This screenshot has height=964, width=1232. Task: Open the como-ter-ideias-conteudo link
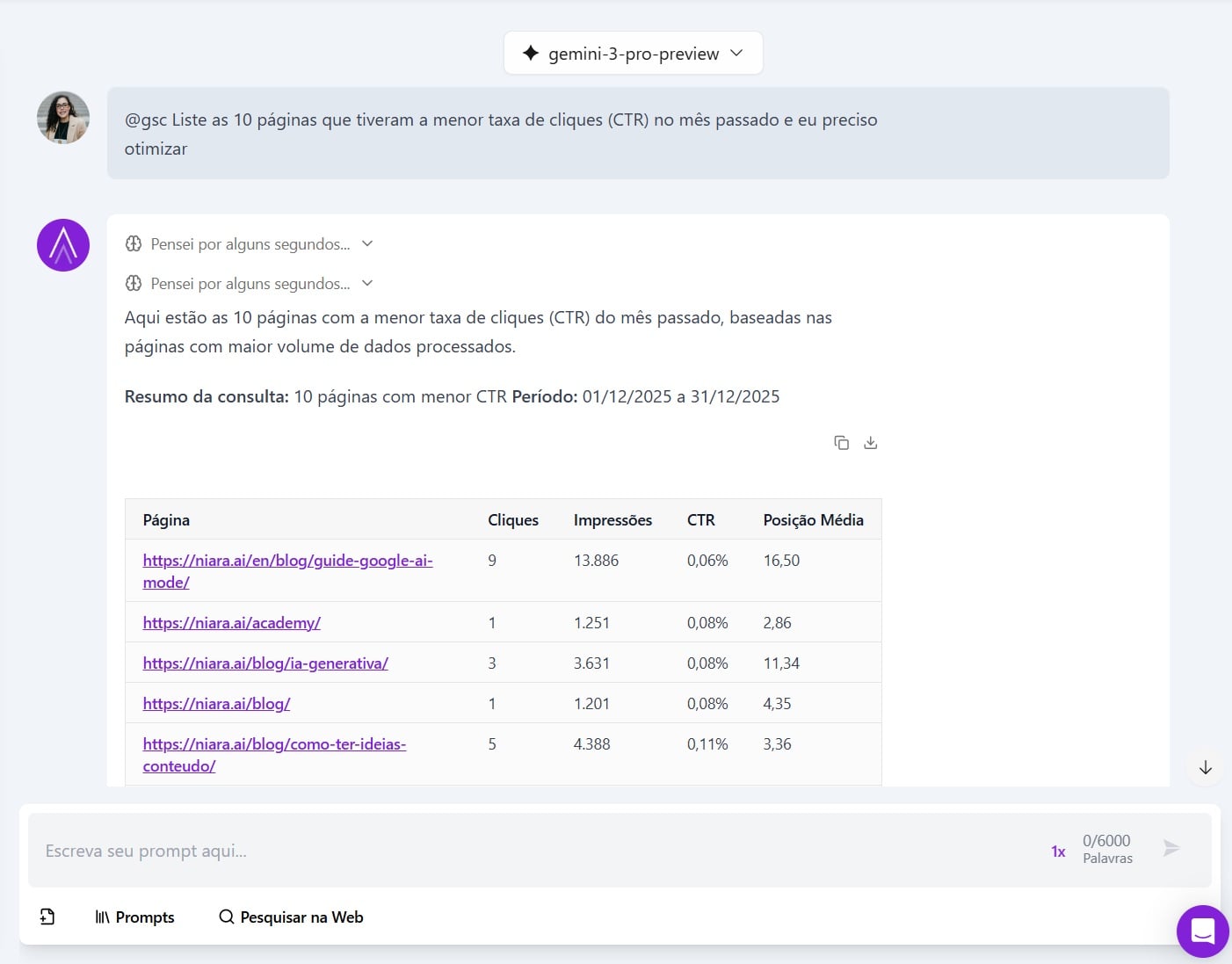[x=274, y=744]
